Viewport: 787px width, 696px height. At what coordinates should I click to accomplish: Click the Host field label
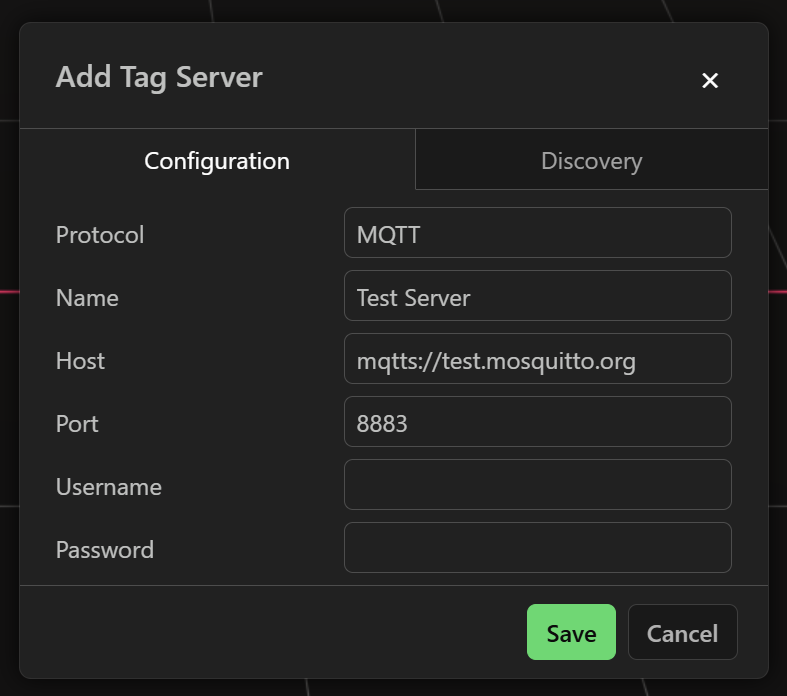pyautogui.click(x=80, y=361)
